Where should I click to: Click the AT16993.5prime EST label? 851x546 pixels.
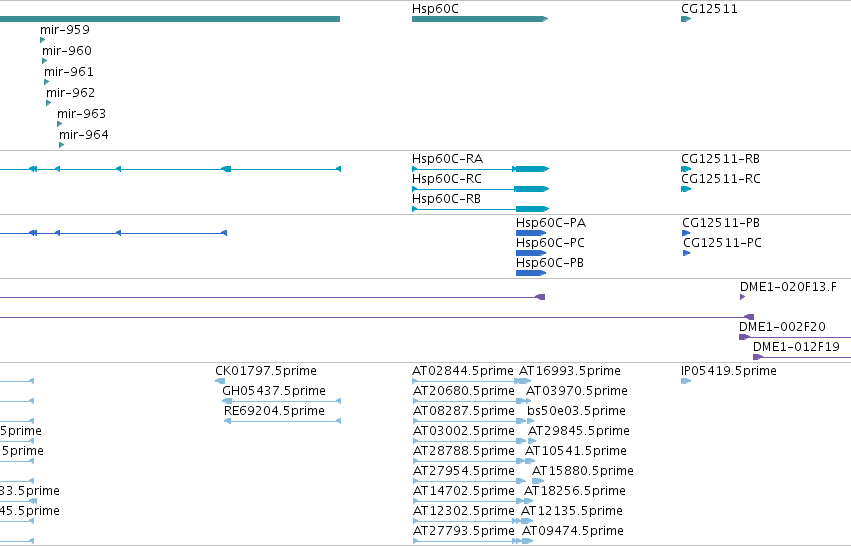pyautogui.click(x=570, y=371)
